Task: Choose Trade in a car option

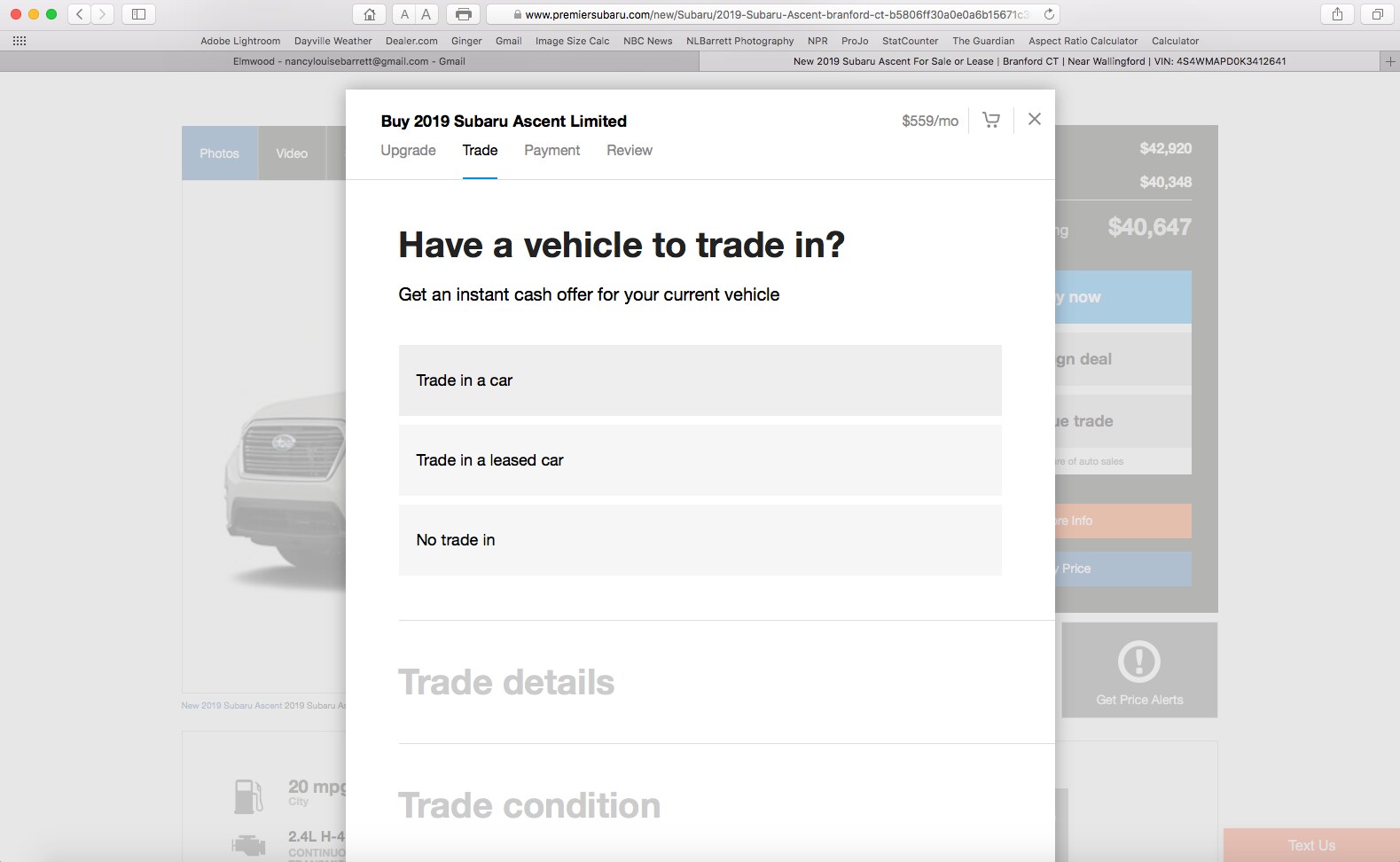Action: coord(700,380)
